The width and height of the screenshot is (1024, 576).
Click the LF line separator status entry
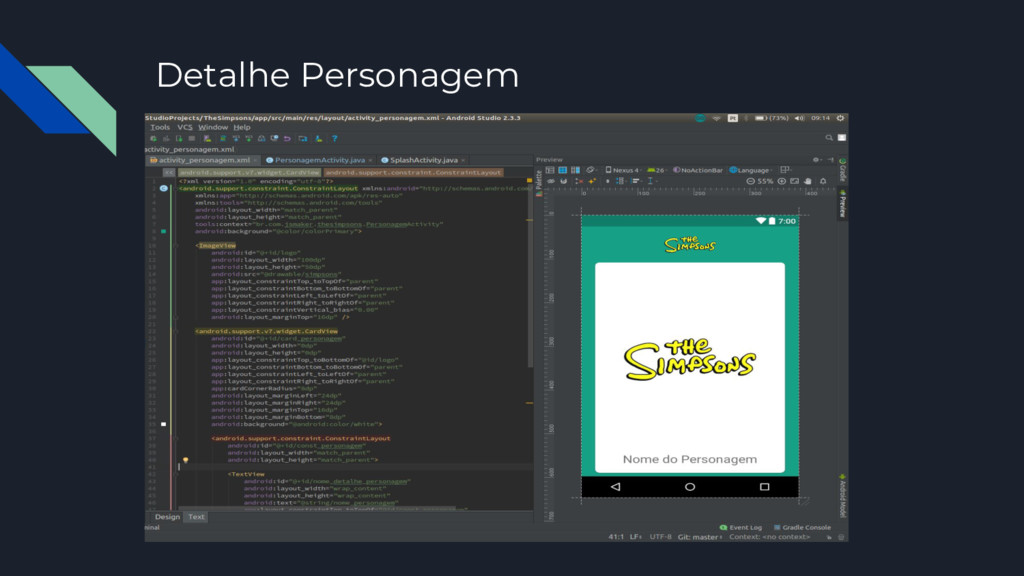point(635,537)
